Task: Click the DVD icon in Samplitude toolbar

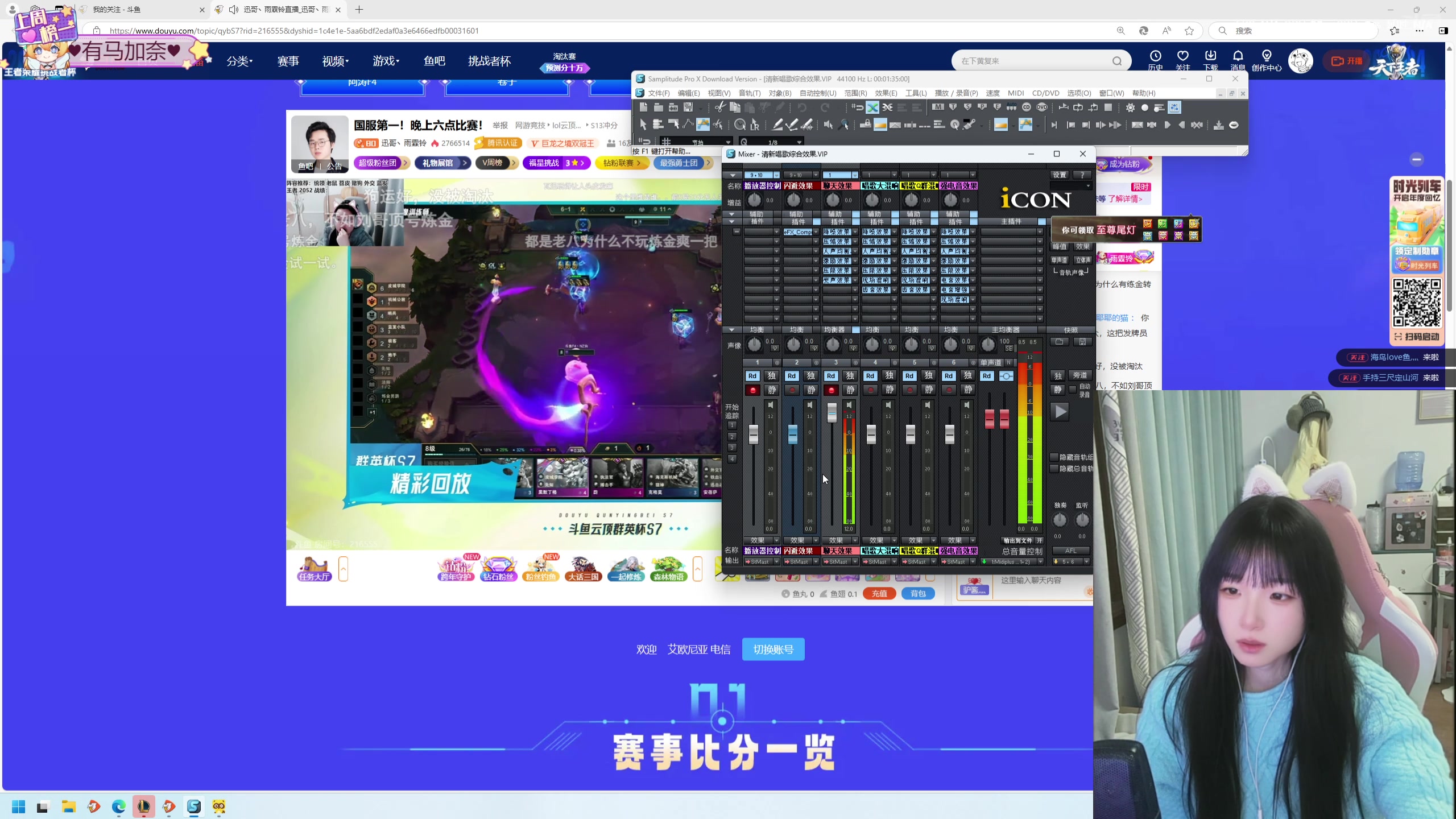Action: click(x=1042, y=107)
